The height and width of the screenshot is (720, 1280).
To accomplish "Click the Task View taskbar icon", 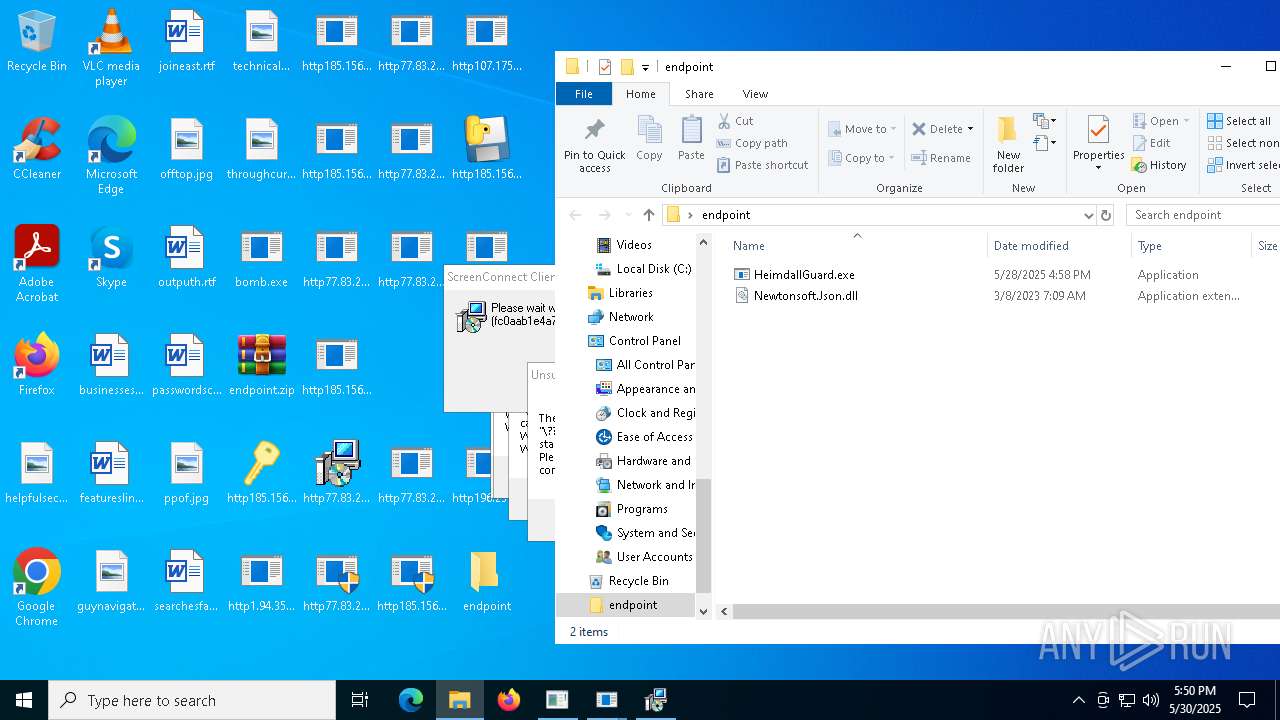I will click(360, 700).
